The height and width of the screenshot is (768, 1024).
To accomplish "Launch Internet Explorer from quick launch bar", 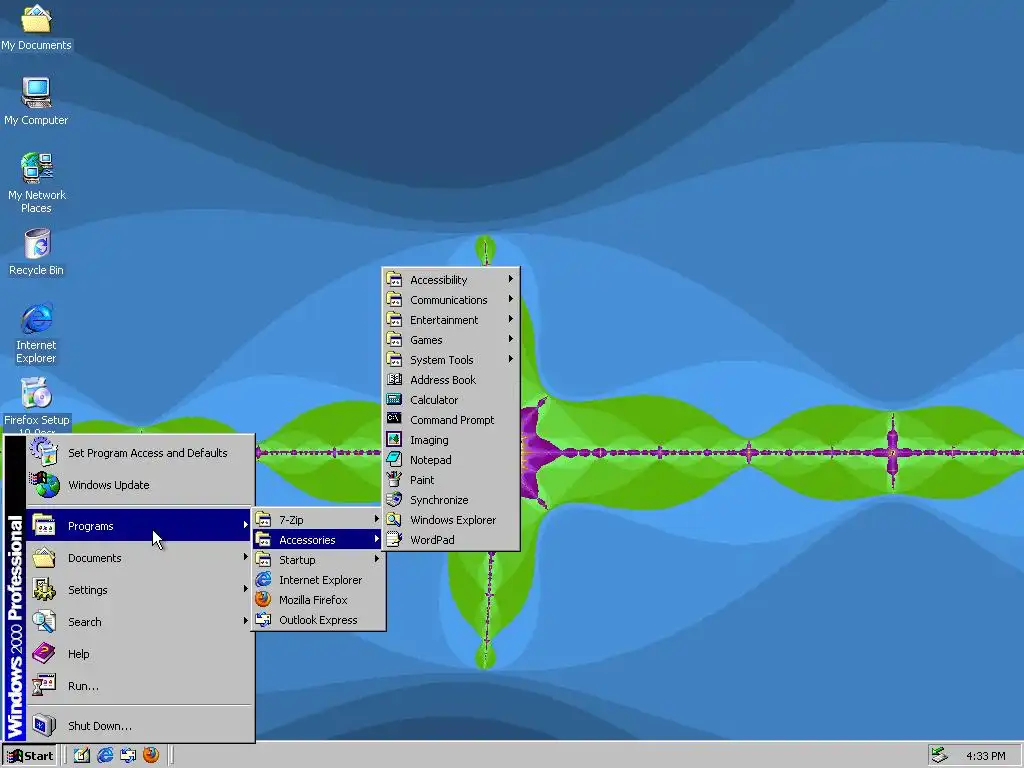I will tap(104, 756).
